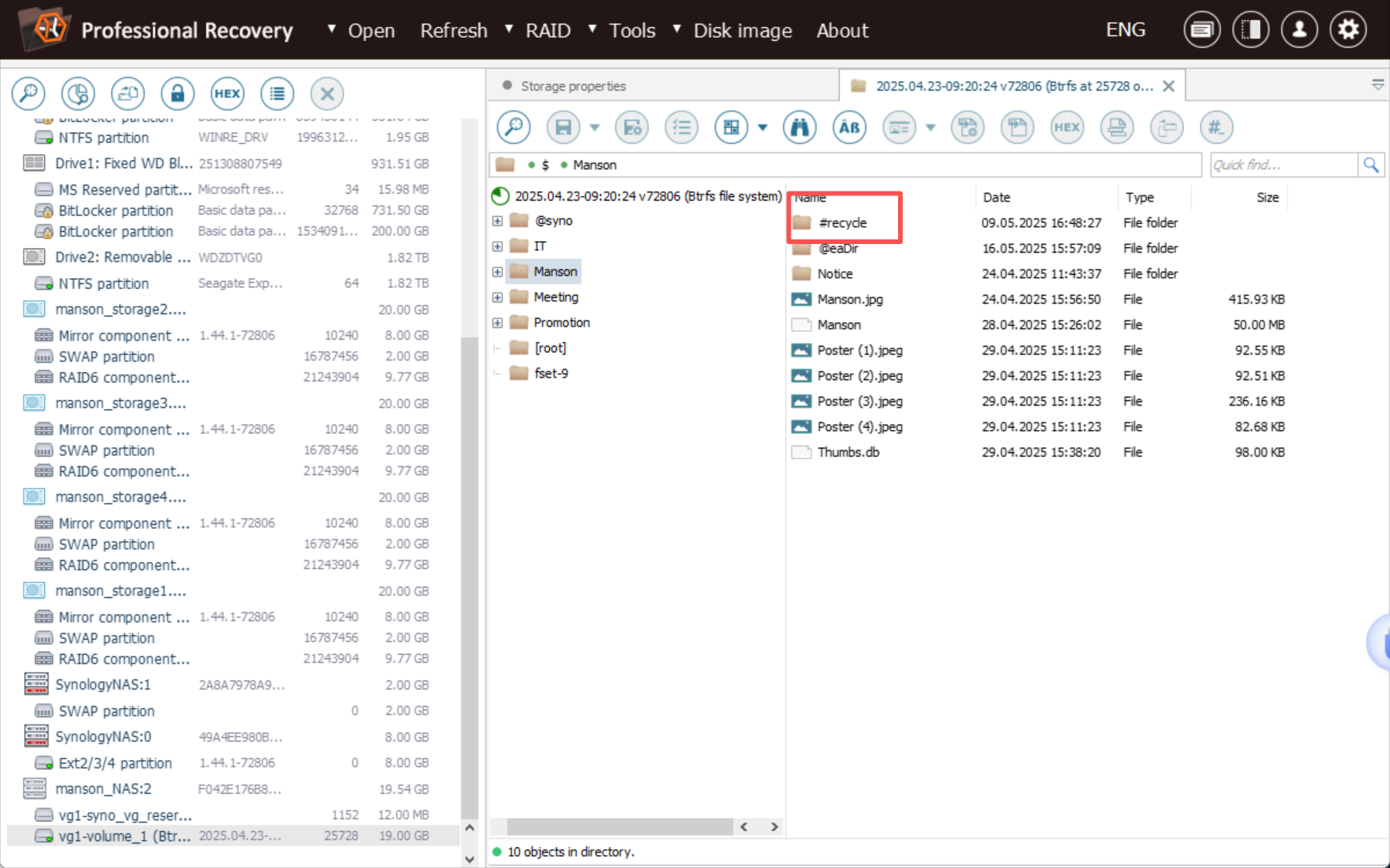Click the scan magnifier icon in file browser toolbar
The width and height of the screenshot is (1390, 868).
click(x=514, y=127)
